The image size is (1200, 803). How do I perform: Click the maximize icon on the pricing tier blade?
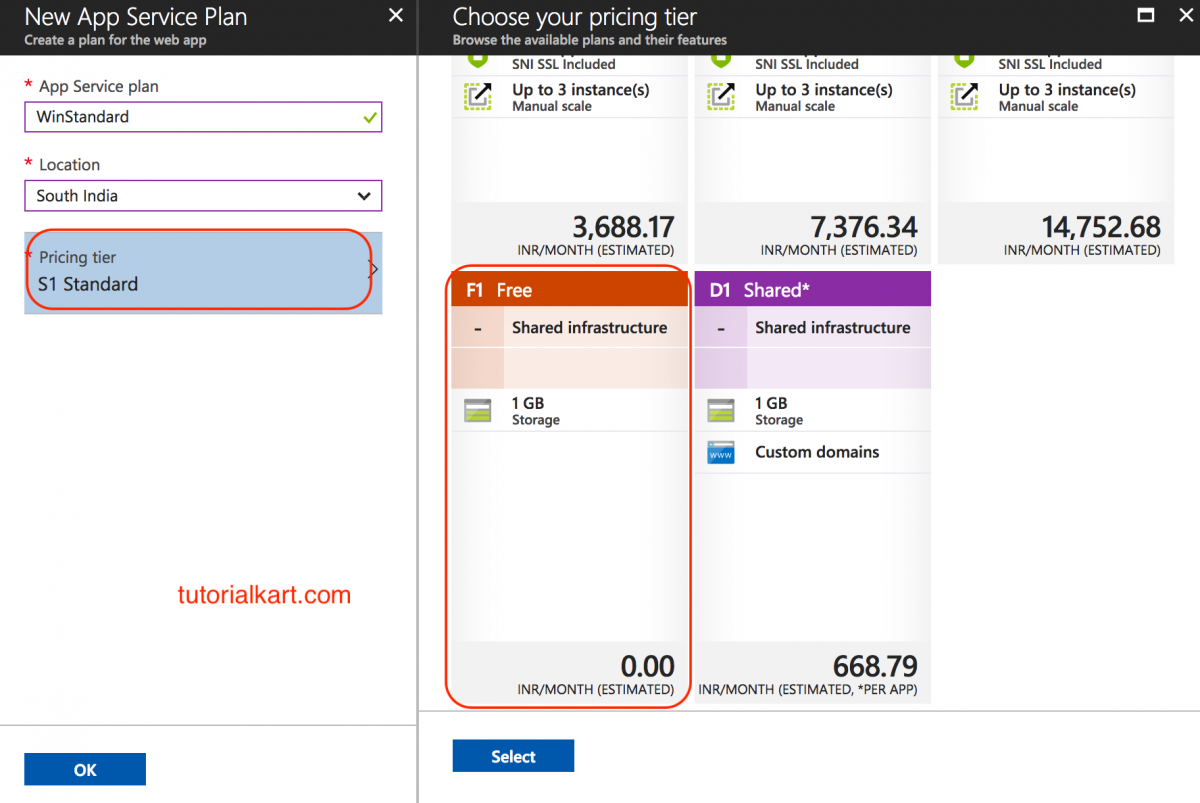(1146, 16)
